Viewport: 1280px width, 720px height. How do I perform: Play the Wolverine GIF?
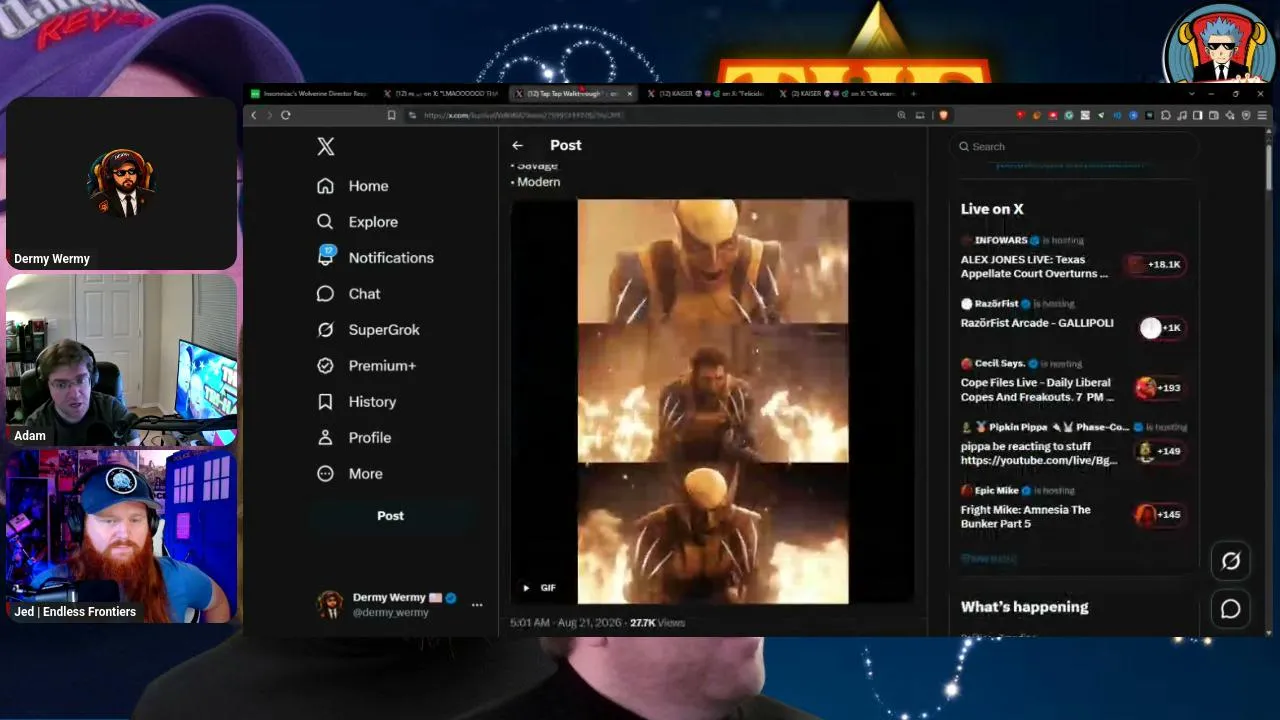coord(526,588)
